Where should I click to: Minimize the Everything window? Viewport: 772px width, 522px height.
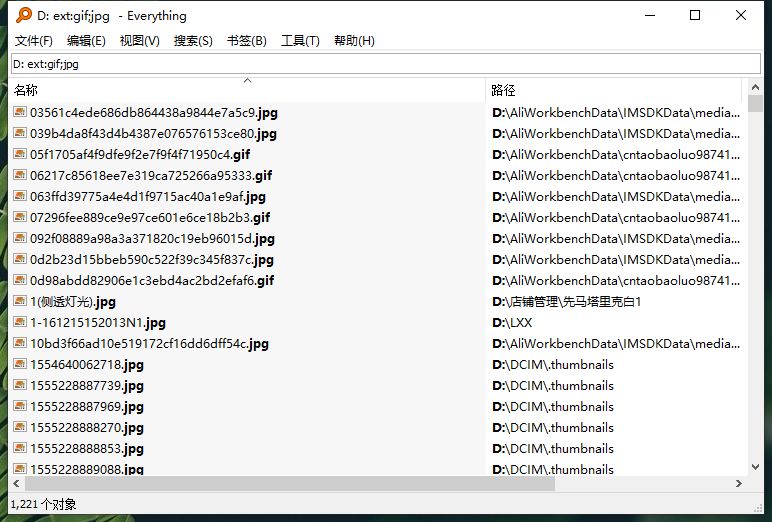pos(650,15)
